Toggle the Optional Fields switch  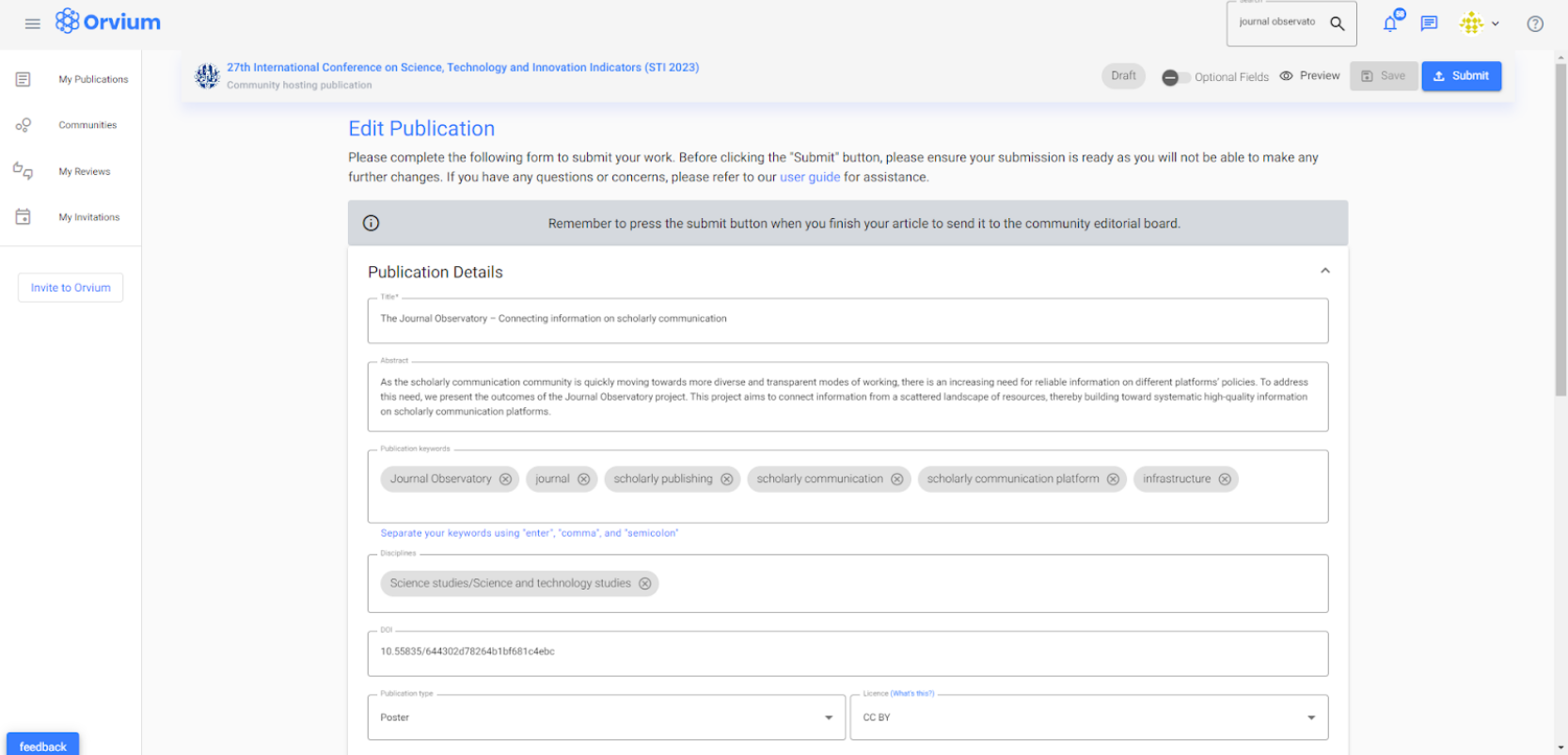(1176, 77)
